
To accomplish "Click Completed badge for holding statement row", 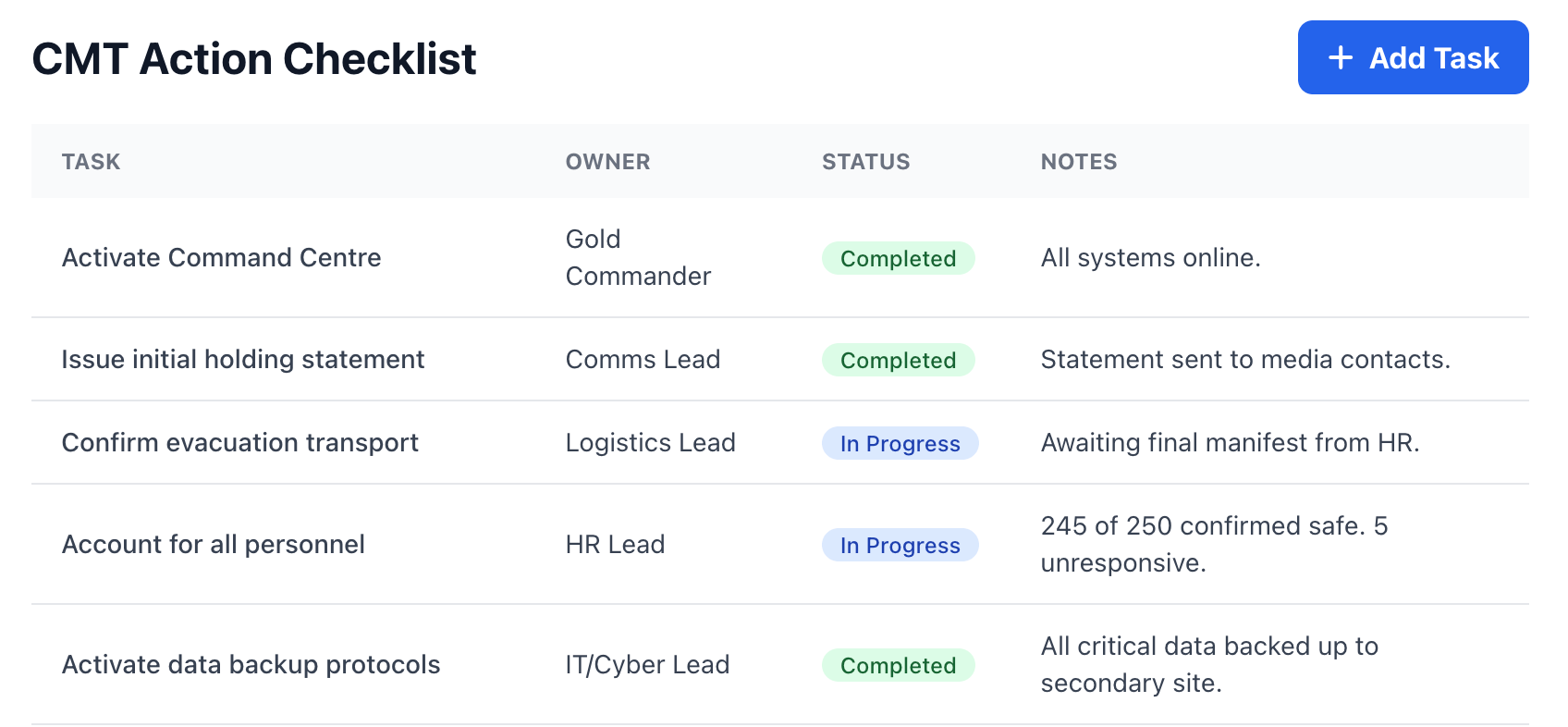I will pyautogui.click(x=899, y=360).
